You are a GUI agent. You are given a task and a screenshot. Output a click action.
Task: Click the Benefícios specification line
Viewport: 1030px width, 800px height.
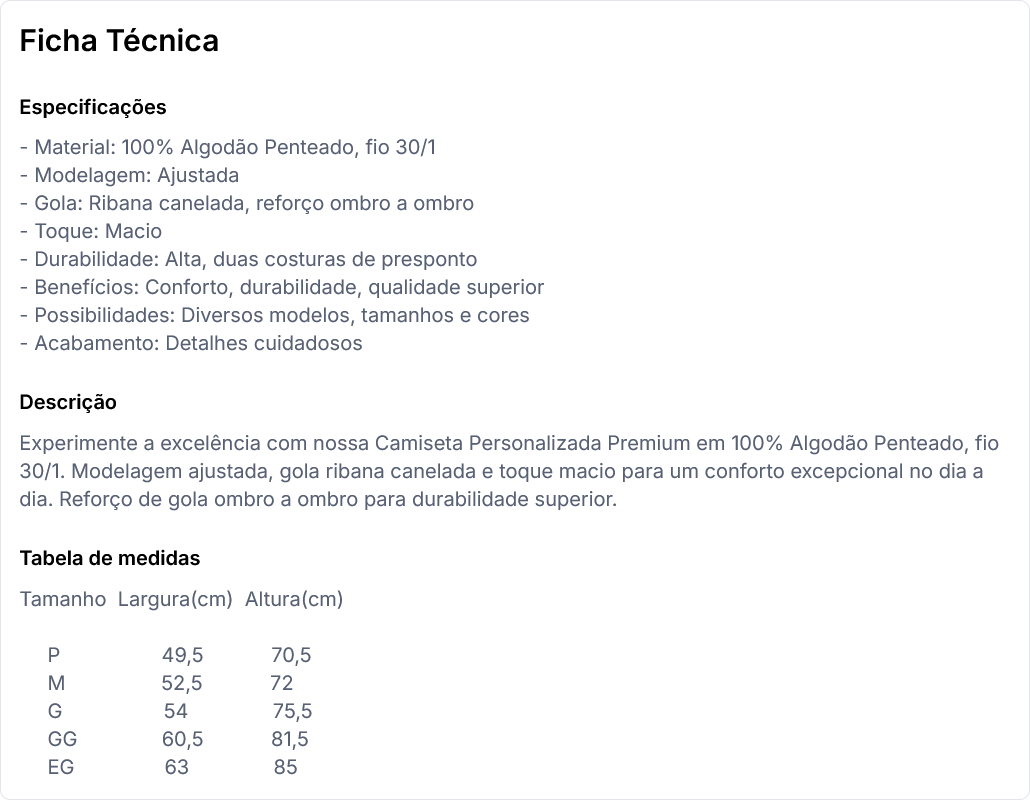tap(281, 288)
